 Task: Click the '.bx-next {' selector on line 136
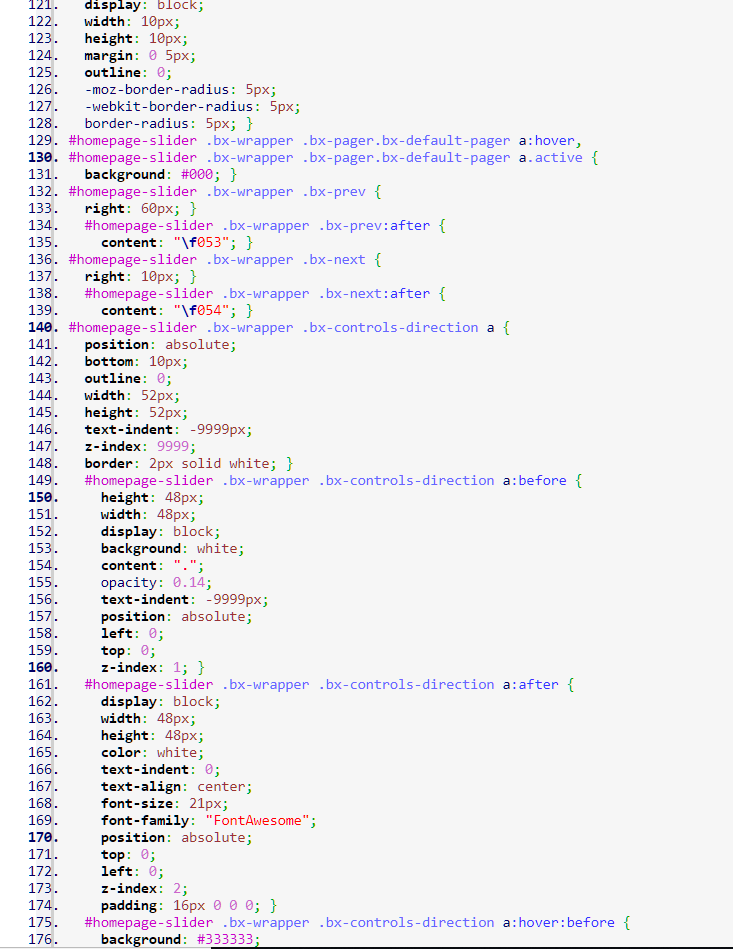click(341, 260)
